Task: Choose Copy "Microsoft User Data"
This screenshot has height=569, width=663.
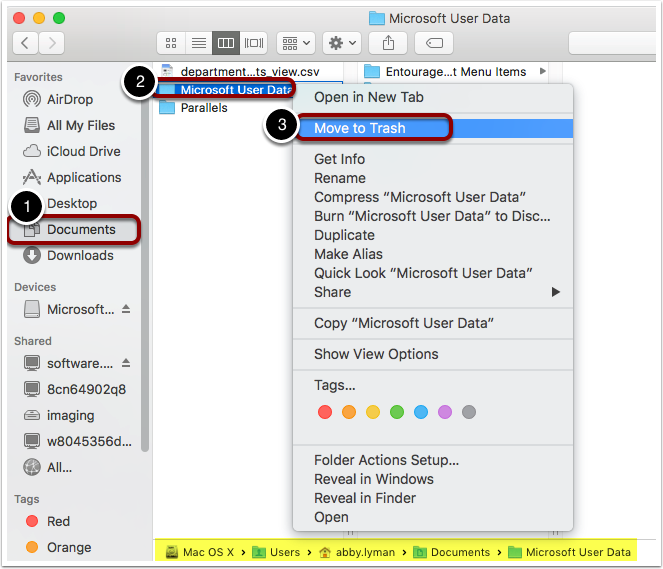Action: (433, 323)
